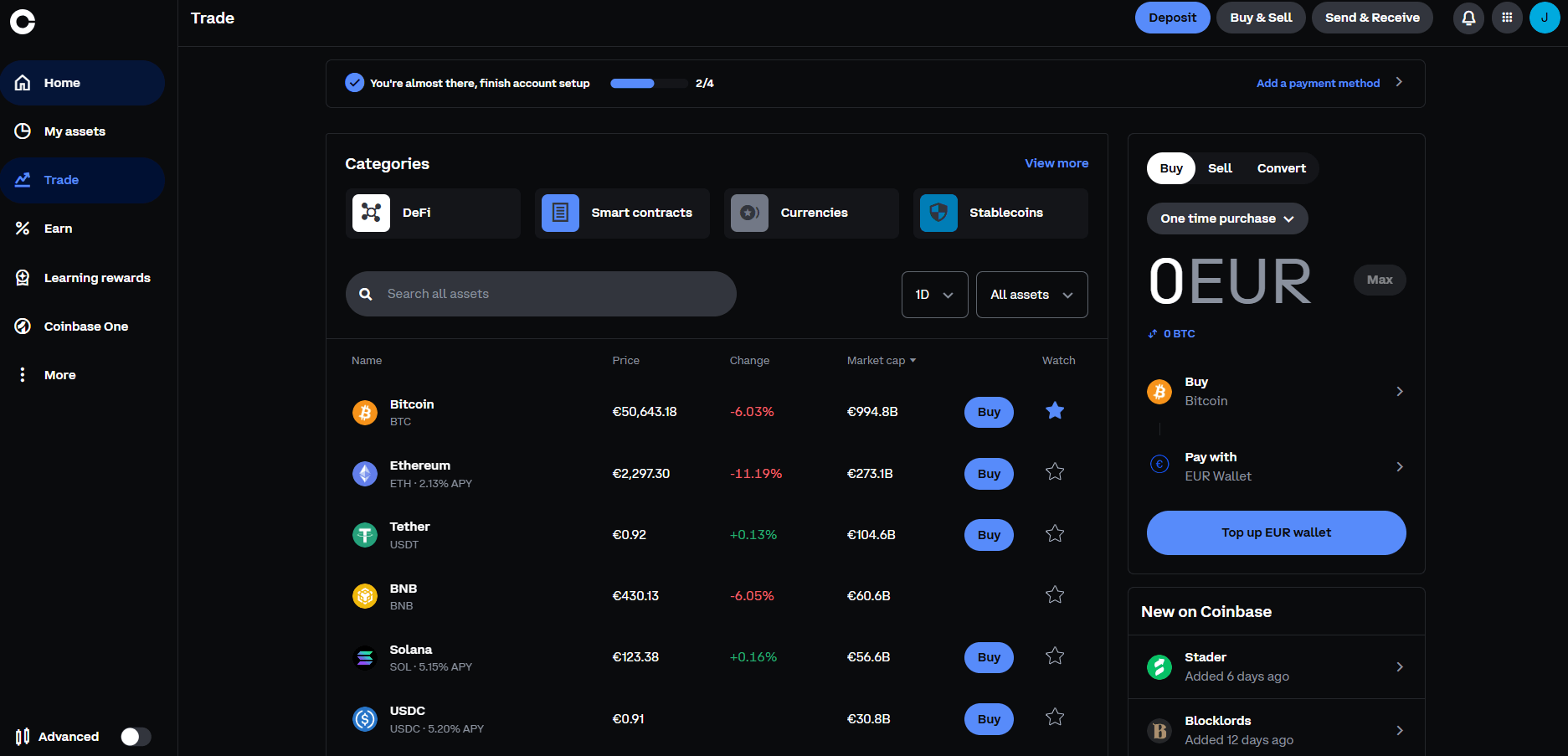
Task: Expand the Pay with EUR Wallet chevron
Action: coord(1400,466)
